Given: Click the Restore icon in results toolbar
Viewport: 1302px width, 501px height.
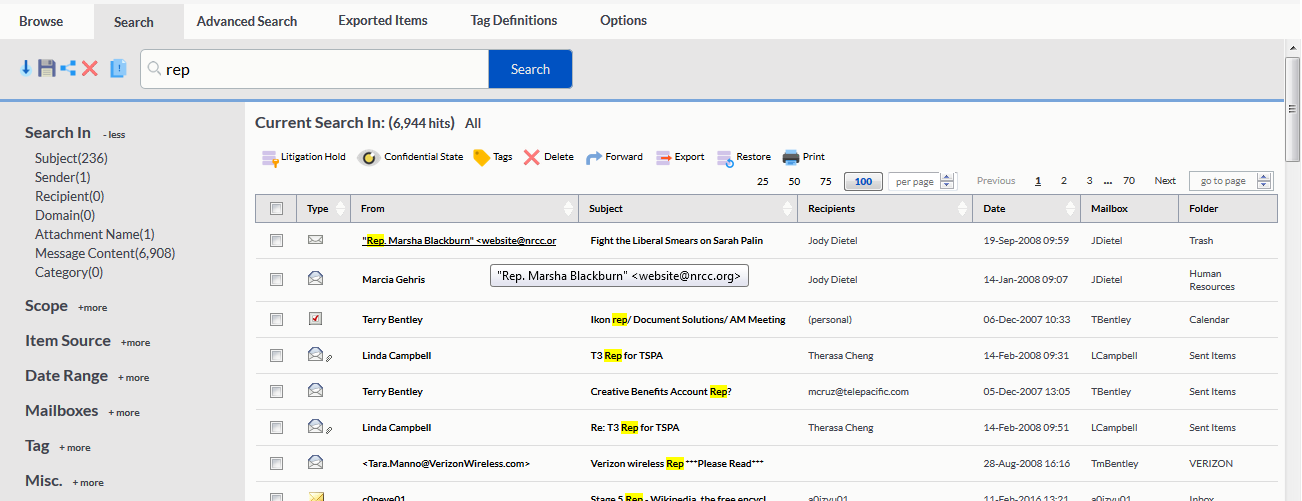Looking at the screenshot, I should (726, 157).
